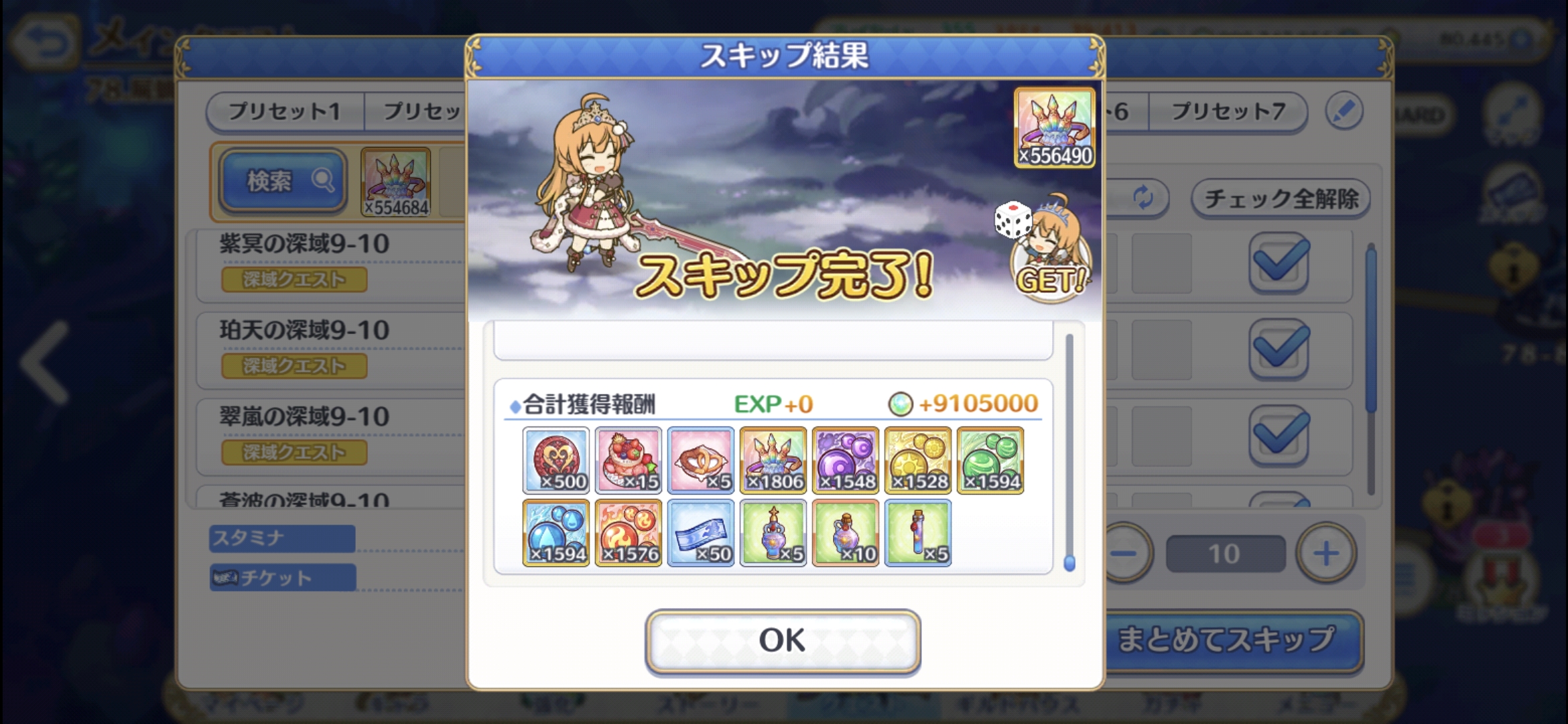
Task: Toggle 翠嵐の深域9-10 quest checkbox
Action: [1279, 436]
